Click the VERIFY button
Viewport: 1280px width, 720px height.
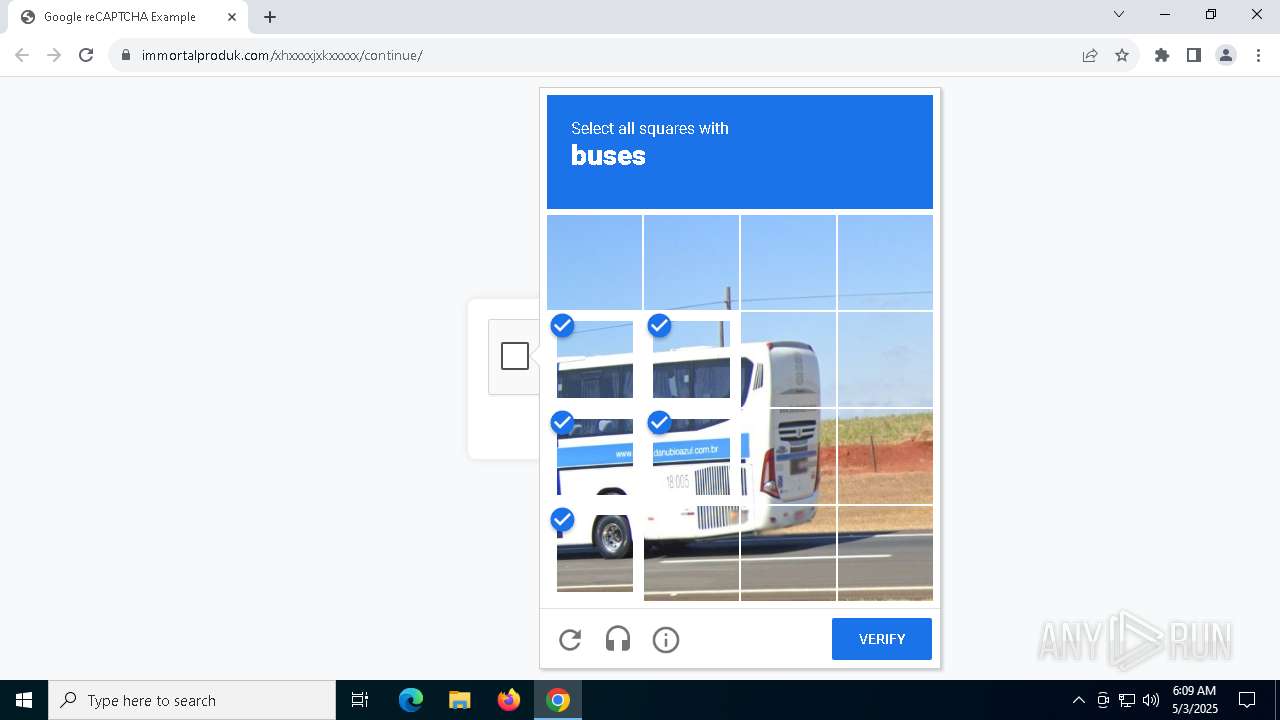[882, 639]
